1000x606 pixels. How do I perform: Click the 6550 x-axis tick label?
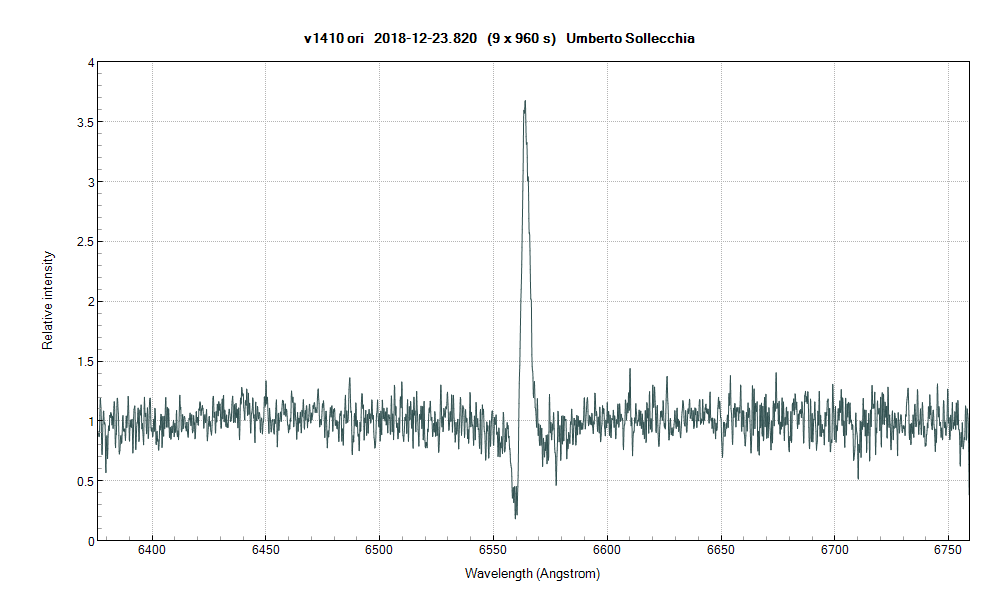click(x=493, y=550)
